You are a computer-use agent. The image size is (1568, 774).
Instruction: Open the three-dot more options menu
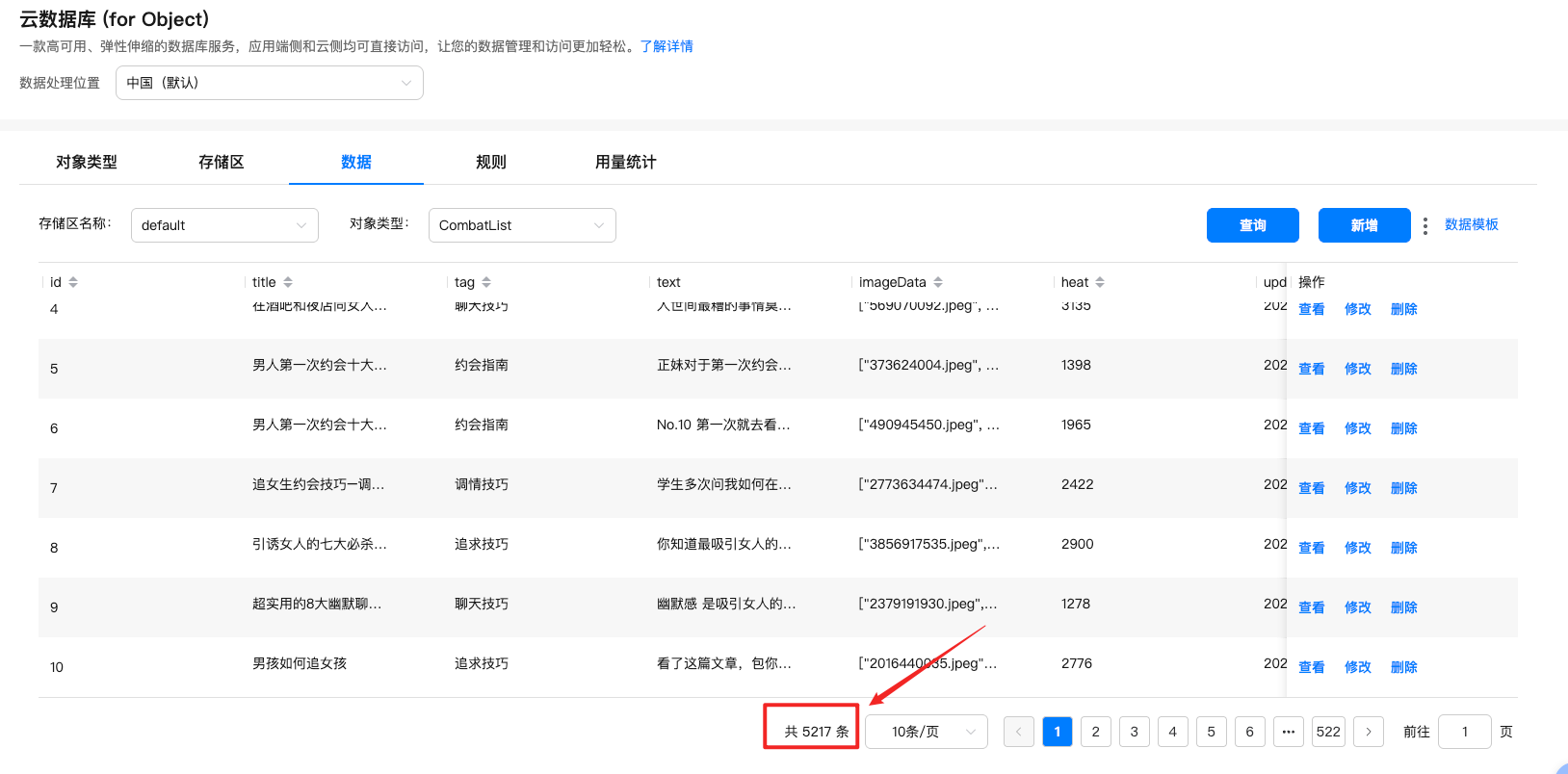coord(1425,226)
